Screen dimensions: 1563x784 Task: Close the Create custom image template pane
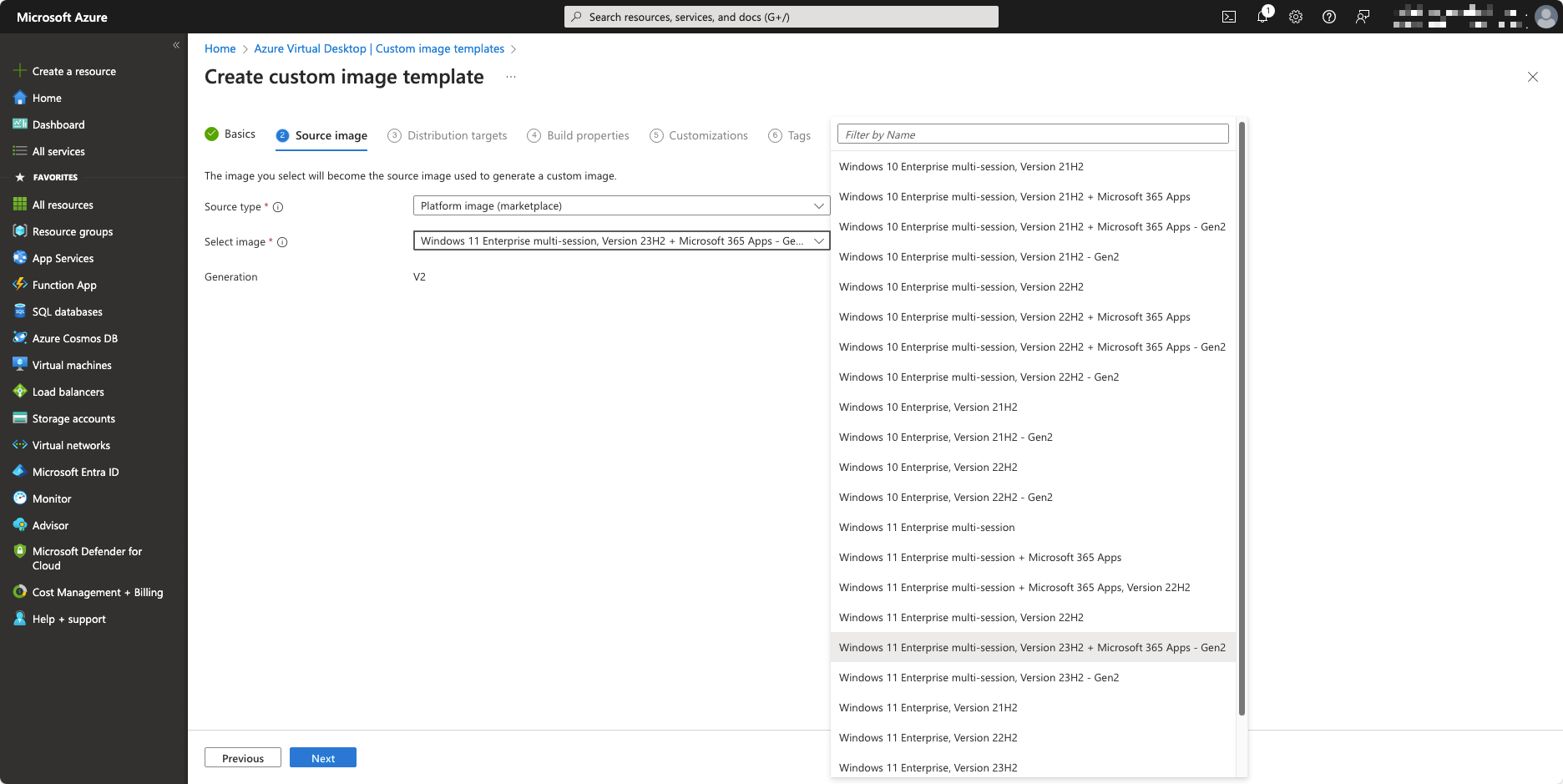(1533, 77)
